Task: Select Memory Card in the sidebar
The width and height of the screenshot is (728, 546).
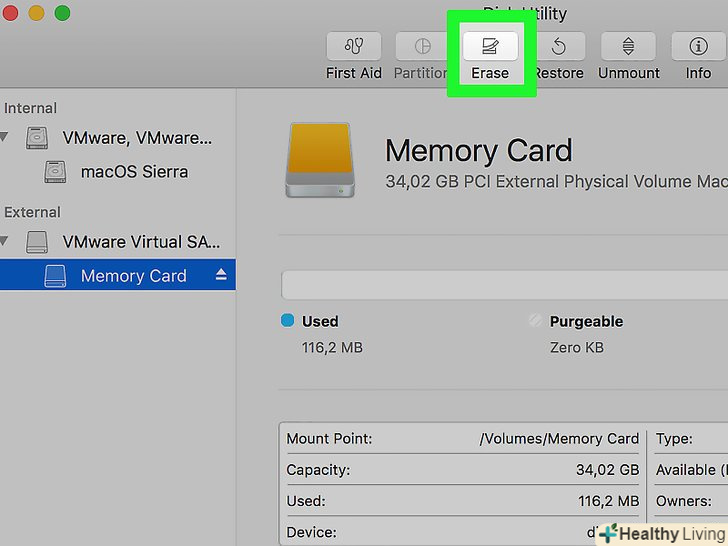Action: click(x=133, y=276)
